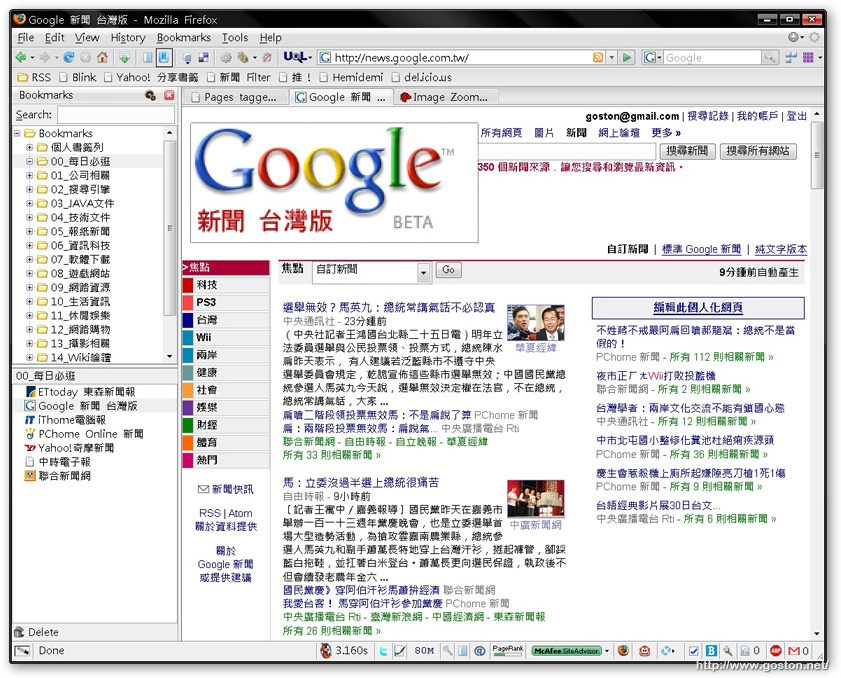Click the address bar URL field
841x678 pixels.
[461, 57]
